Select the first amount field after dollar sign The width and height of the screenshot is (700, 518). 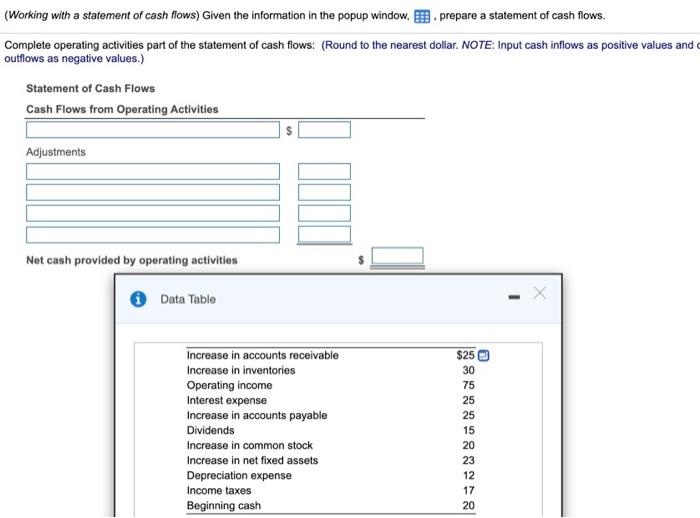point(325,130)
